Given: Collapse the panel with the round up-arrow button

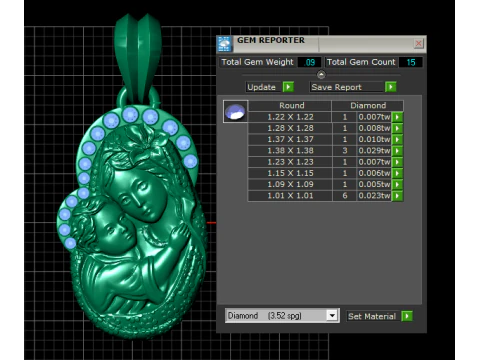Looking at the screenshot, I should pyautogui.click(x=321, y=75).
